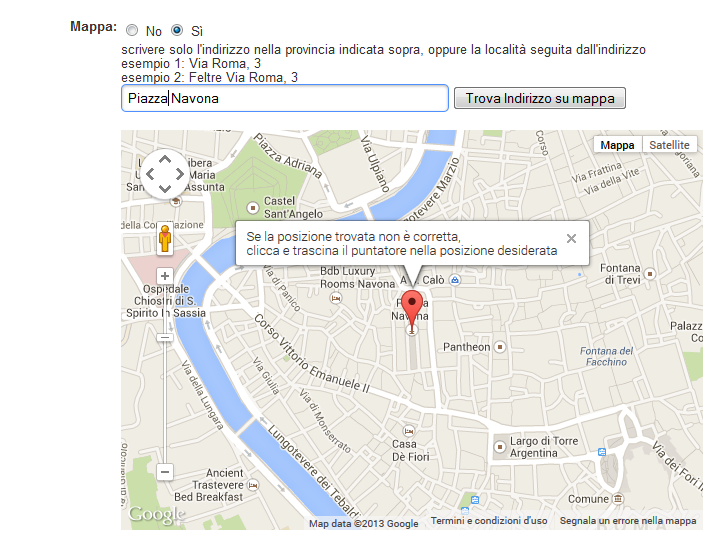Viewport: 719px width, 553px height.
Task: Pan the map down with the arrow
Action: coord(165,188)
